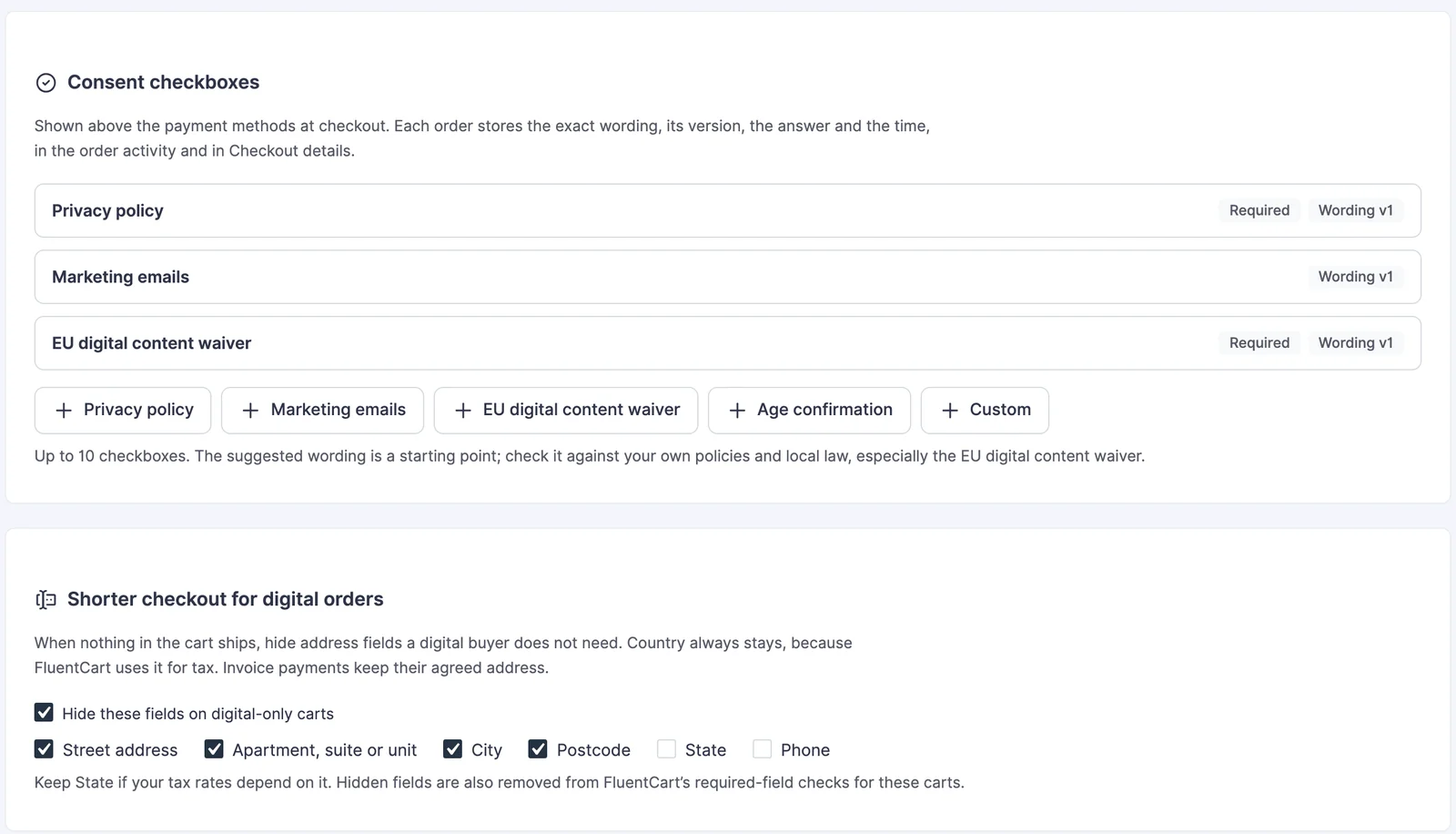Viewport: 1456px width, 834px height.
Task: Click the City label text
Action: [x=487, y=750]
